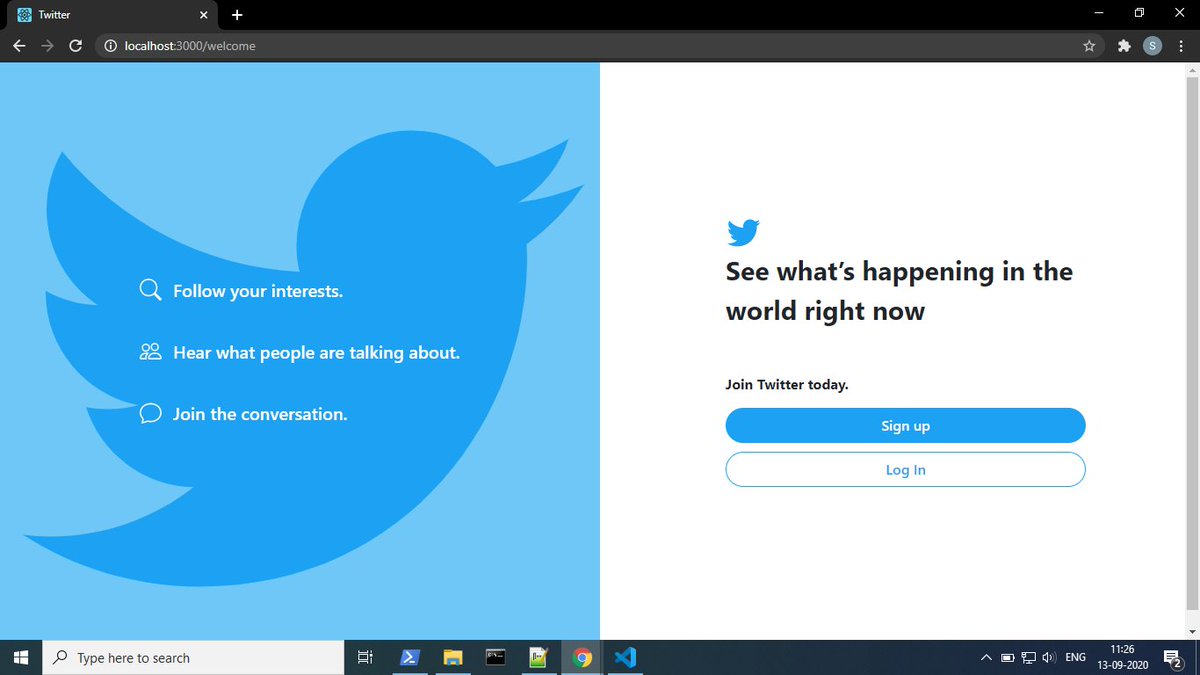
Task: Open Visual Studio Code from the taskbar
Action: pos(625,658)
